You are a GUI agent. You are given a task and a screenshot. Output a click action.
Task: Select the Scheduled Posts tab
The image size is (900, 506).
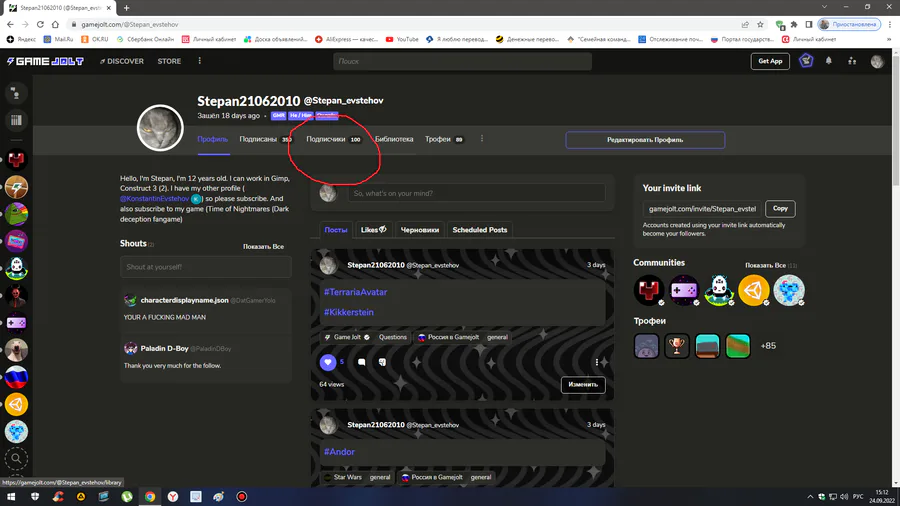480,229
